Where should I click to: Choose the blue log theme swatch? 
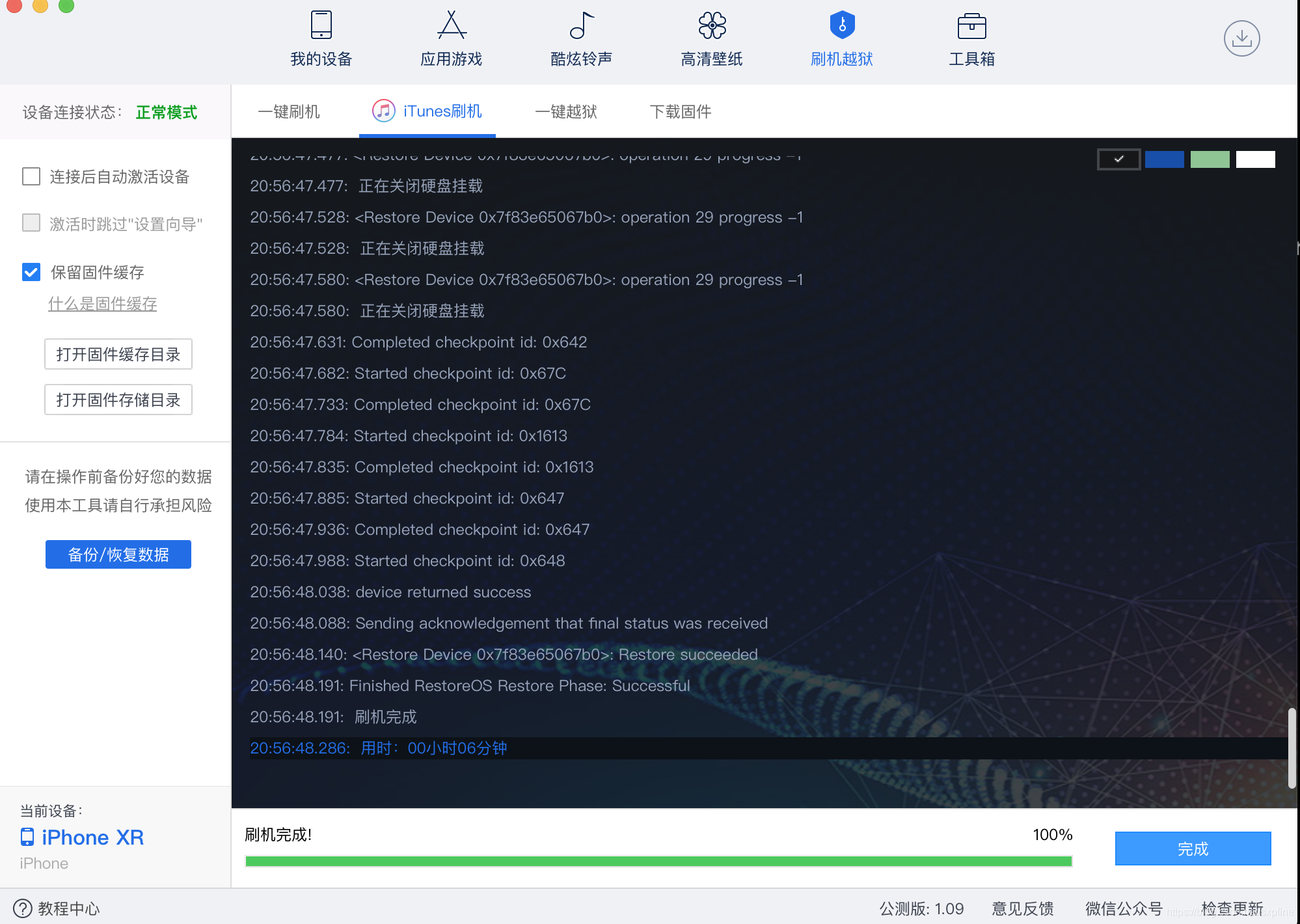coord(1164,159)
